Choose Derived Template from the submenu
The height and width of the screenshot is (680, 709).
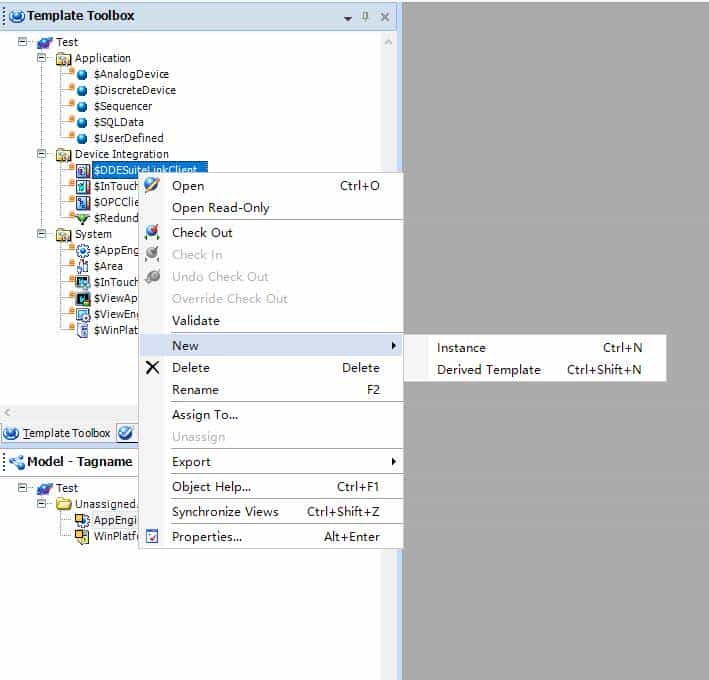535,370
